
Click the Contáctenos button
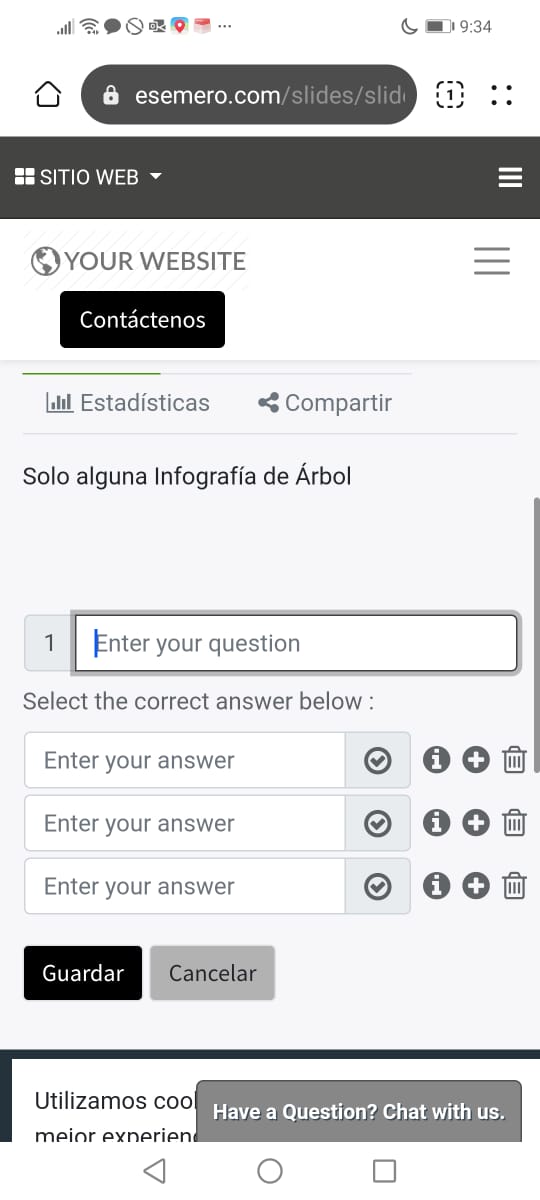click(142, 320)
